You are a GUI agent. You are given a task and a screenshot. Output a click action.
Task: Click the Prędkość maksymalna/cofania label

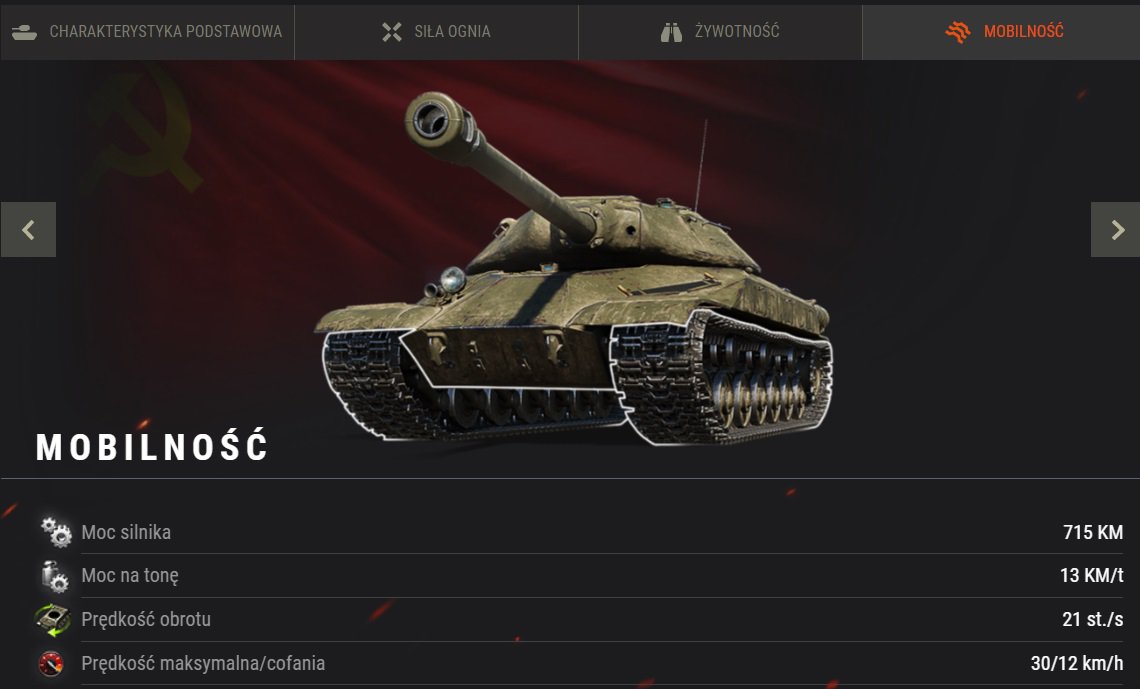click(x=203, y=664)
